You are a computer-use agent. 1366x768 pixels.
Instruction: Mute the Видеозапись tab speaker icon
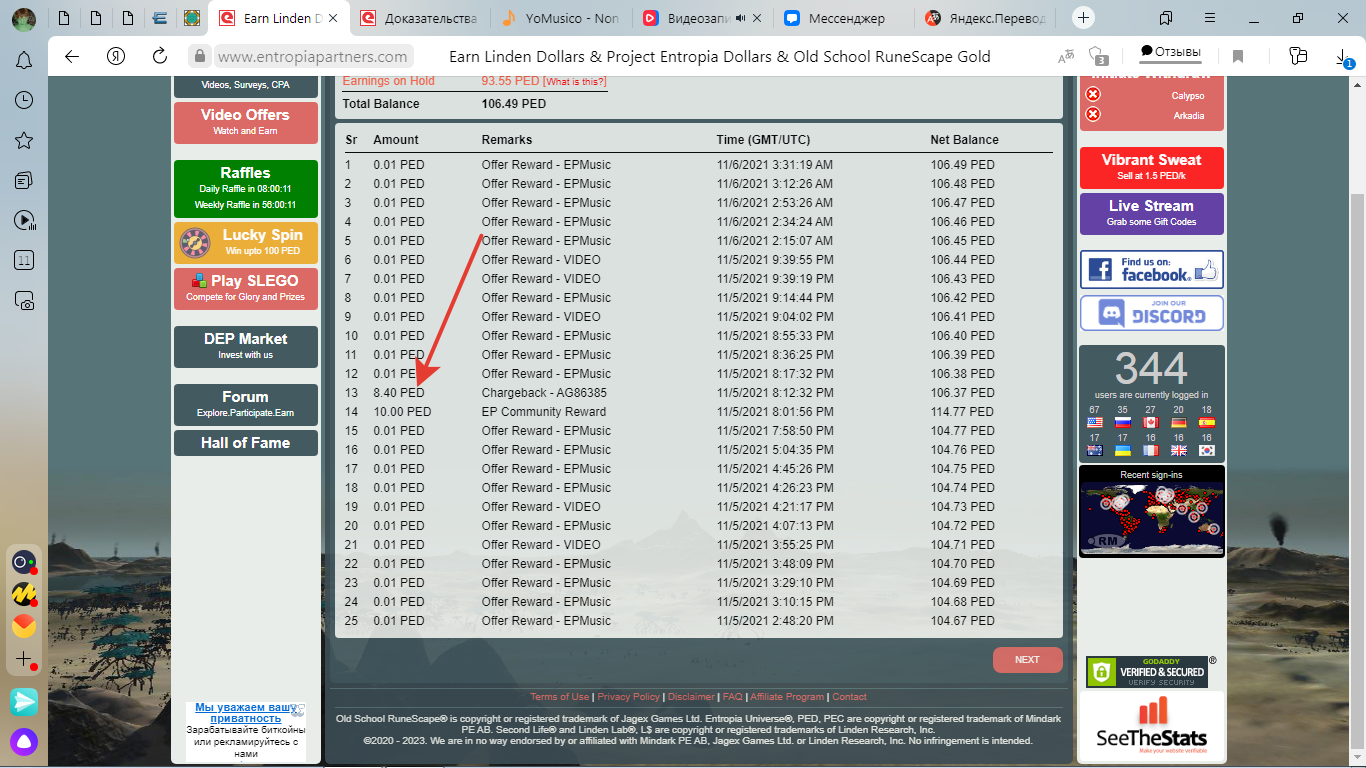tap(741, 18)
